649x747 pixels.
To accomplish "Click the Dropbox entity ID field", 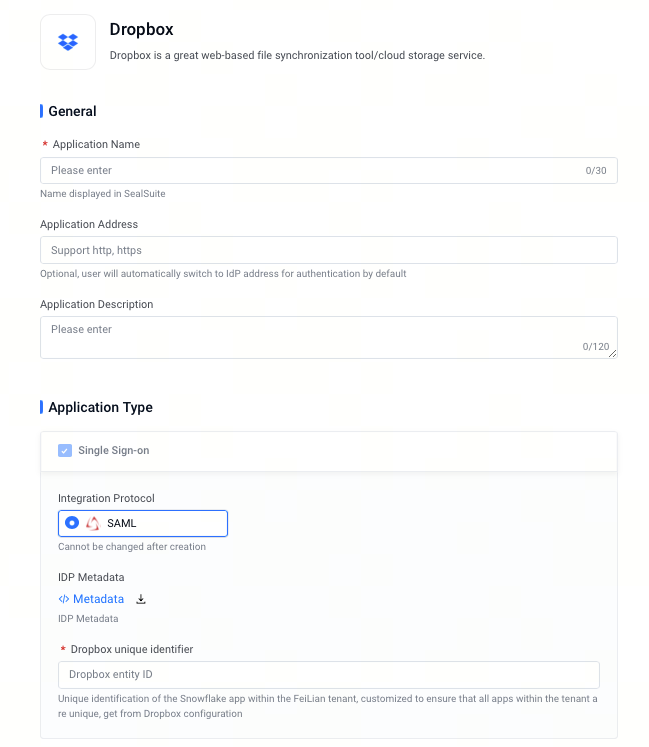I will click(329, 675).
